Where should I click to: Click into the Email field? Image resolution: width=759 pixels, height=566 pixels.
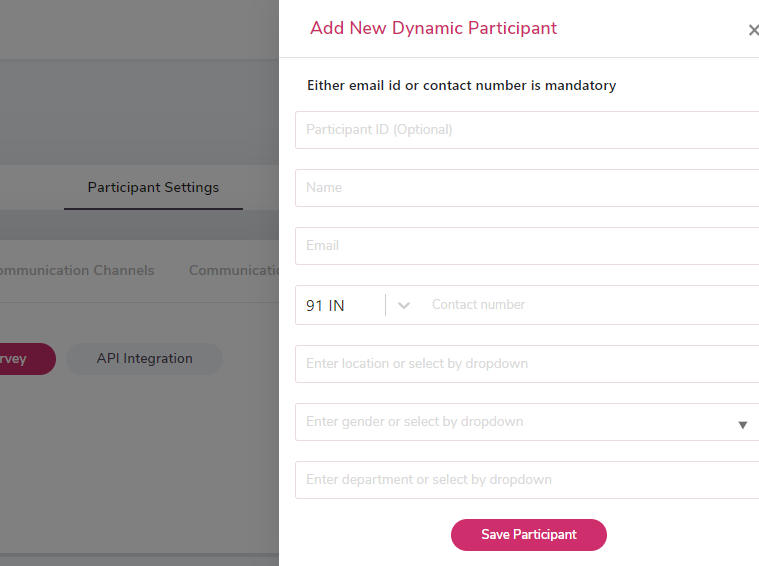(527, 246)
